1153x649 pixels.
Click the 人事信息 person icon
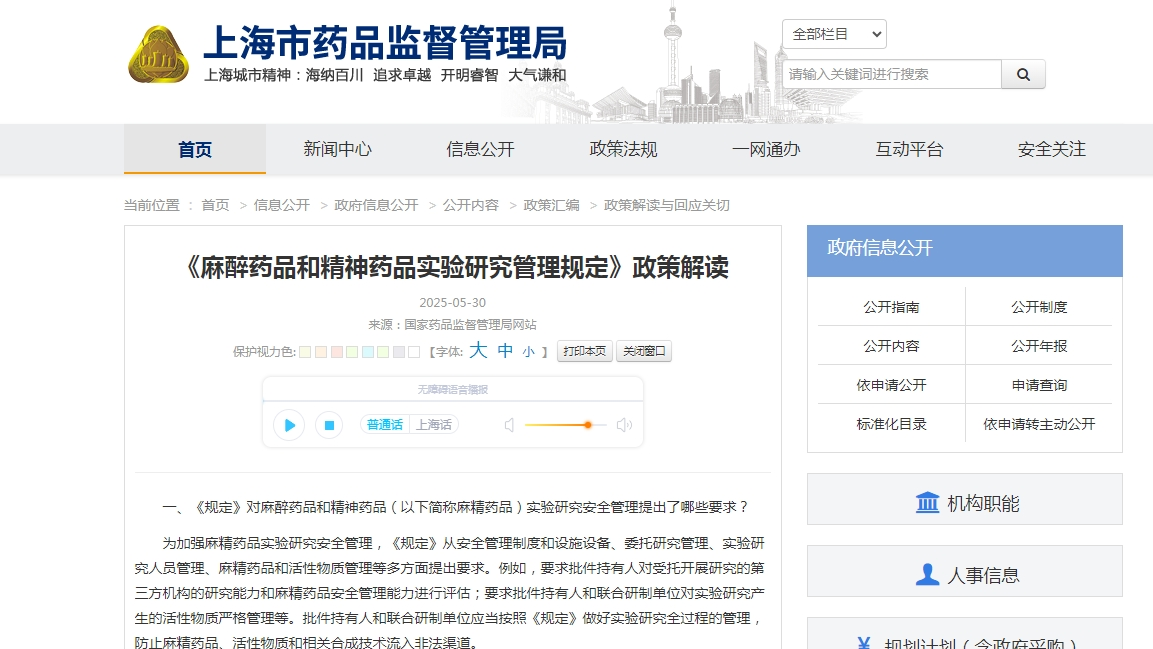click(x=927, y=575)
